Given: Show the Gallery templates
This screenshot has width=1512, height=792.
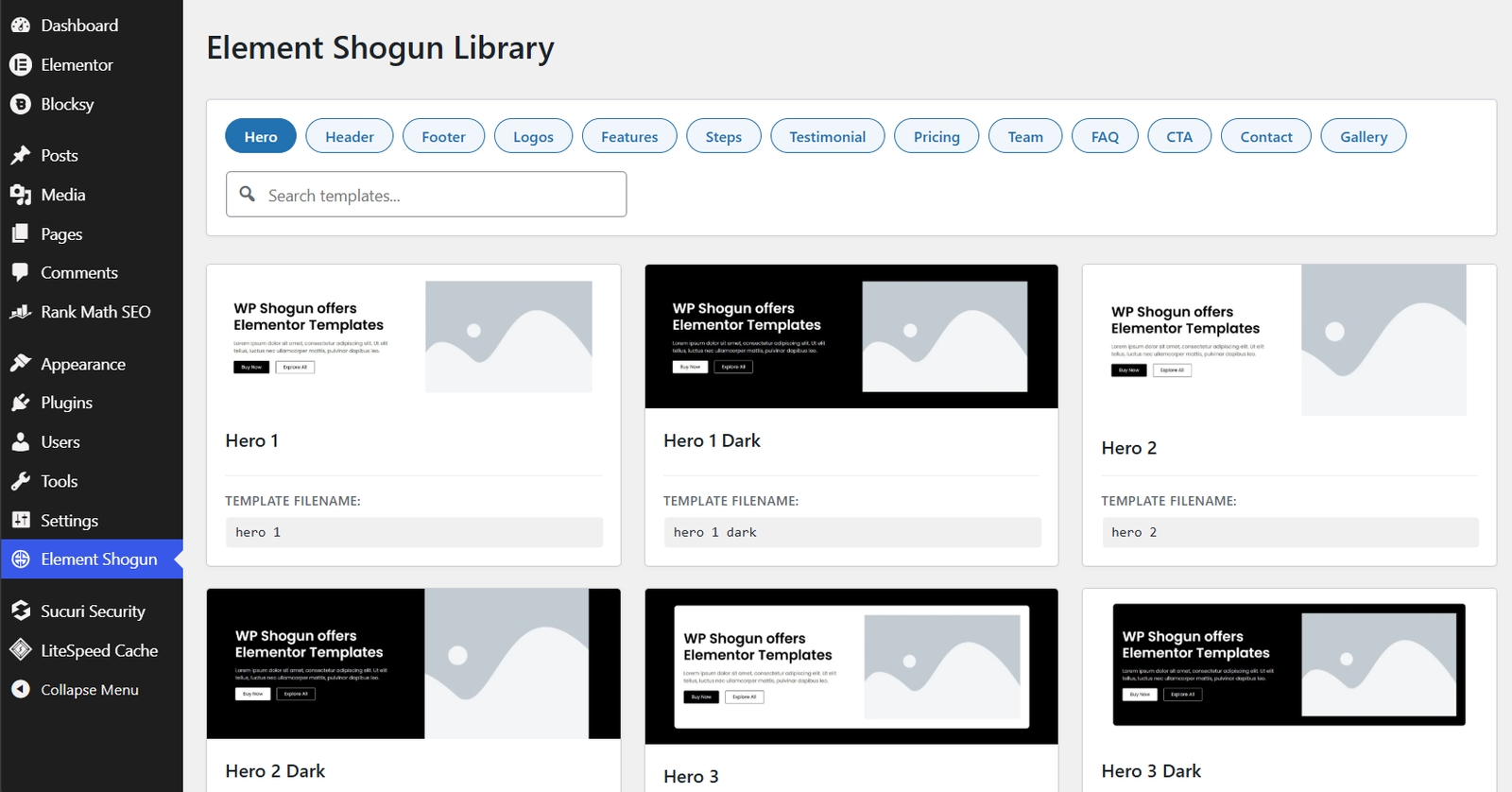Looking at the screenshot, I should coord(1364,136).
